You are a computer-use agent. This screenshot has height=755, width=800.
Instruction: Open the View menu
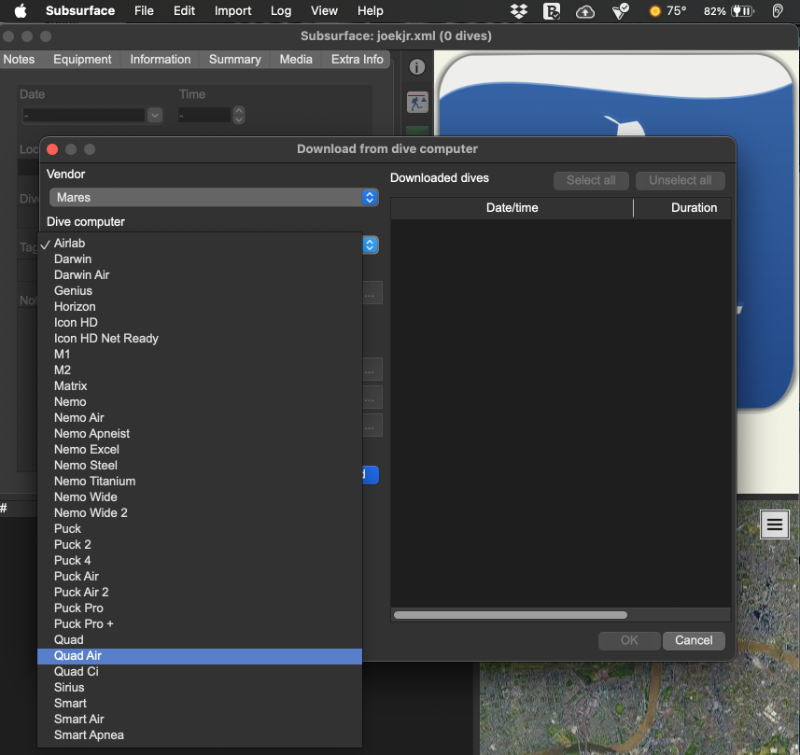pos(324,11)
